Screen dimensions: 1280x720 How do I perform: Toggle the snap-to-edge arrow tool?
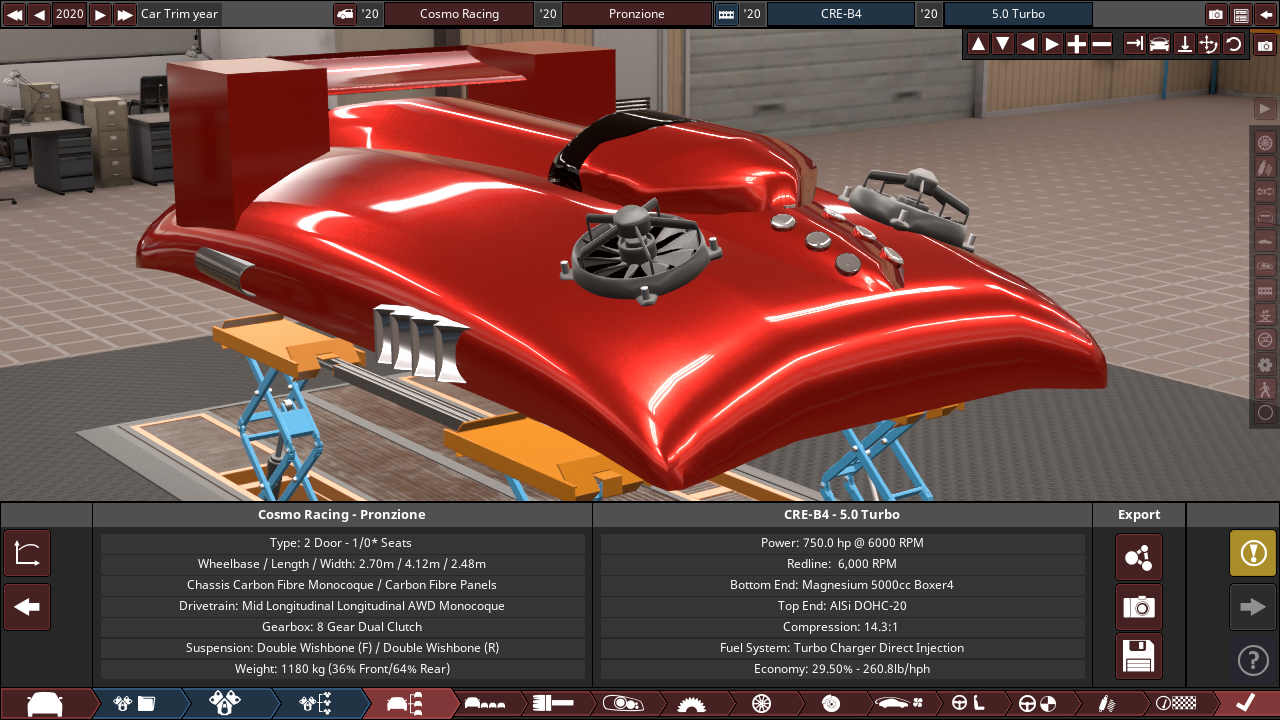[1134, 44]
